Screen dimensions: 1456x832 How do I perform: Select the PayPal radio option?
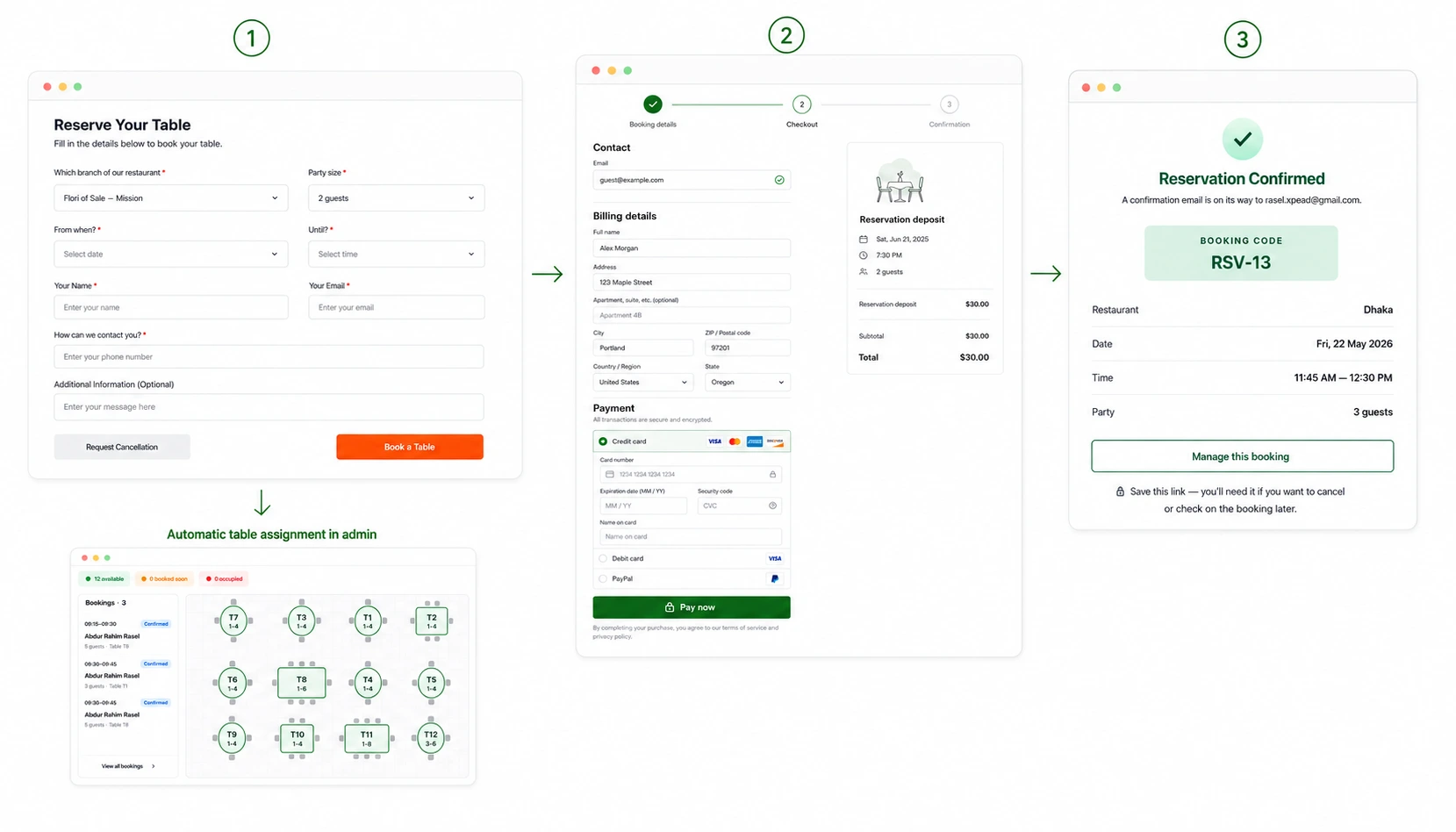[x=603, y=579]
